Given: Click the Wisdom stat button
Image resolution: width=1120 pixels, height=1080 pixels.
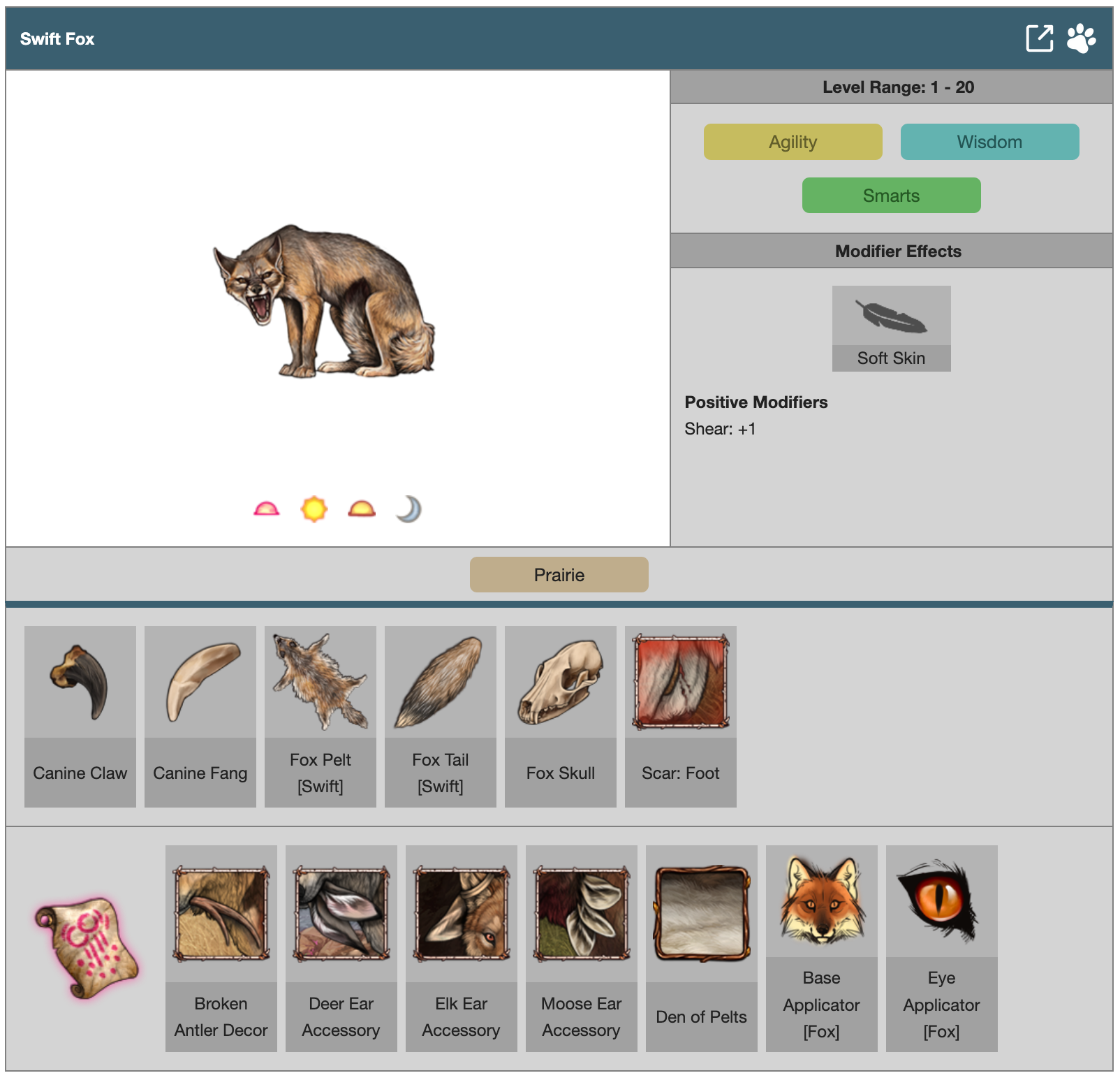Looking at the screenshot, I should [989, 142].
